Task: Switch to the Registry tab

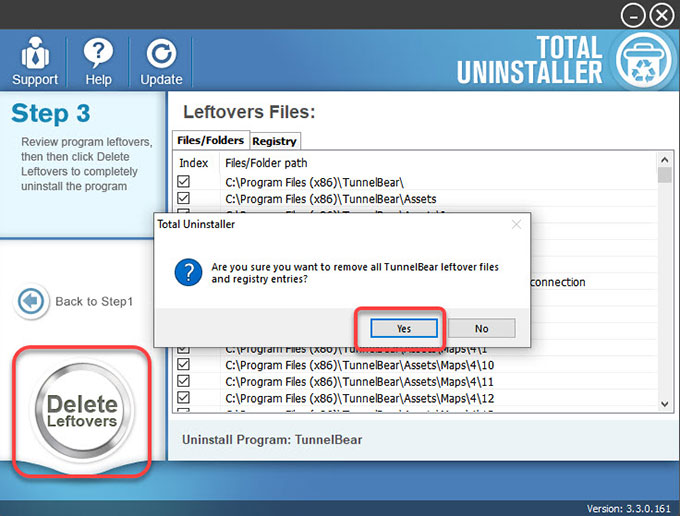Action: click(275, 141)
